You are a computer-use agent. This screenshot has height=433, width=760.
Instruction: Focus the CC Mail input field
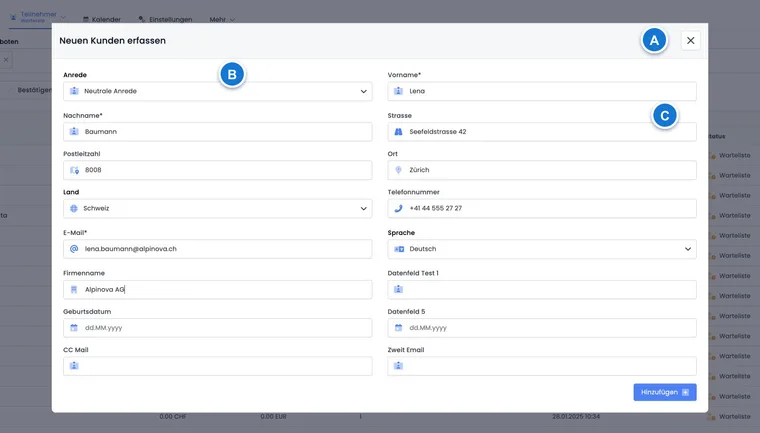click(218, 366)
